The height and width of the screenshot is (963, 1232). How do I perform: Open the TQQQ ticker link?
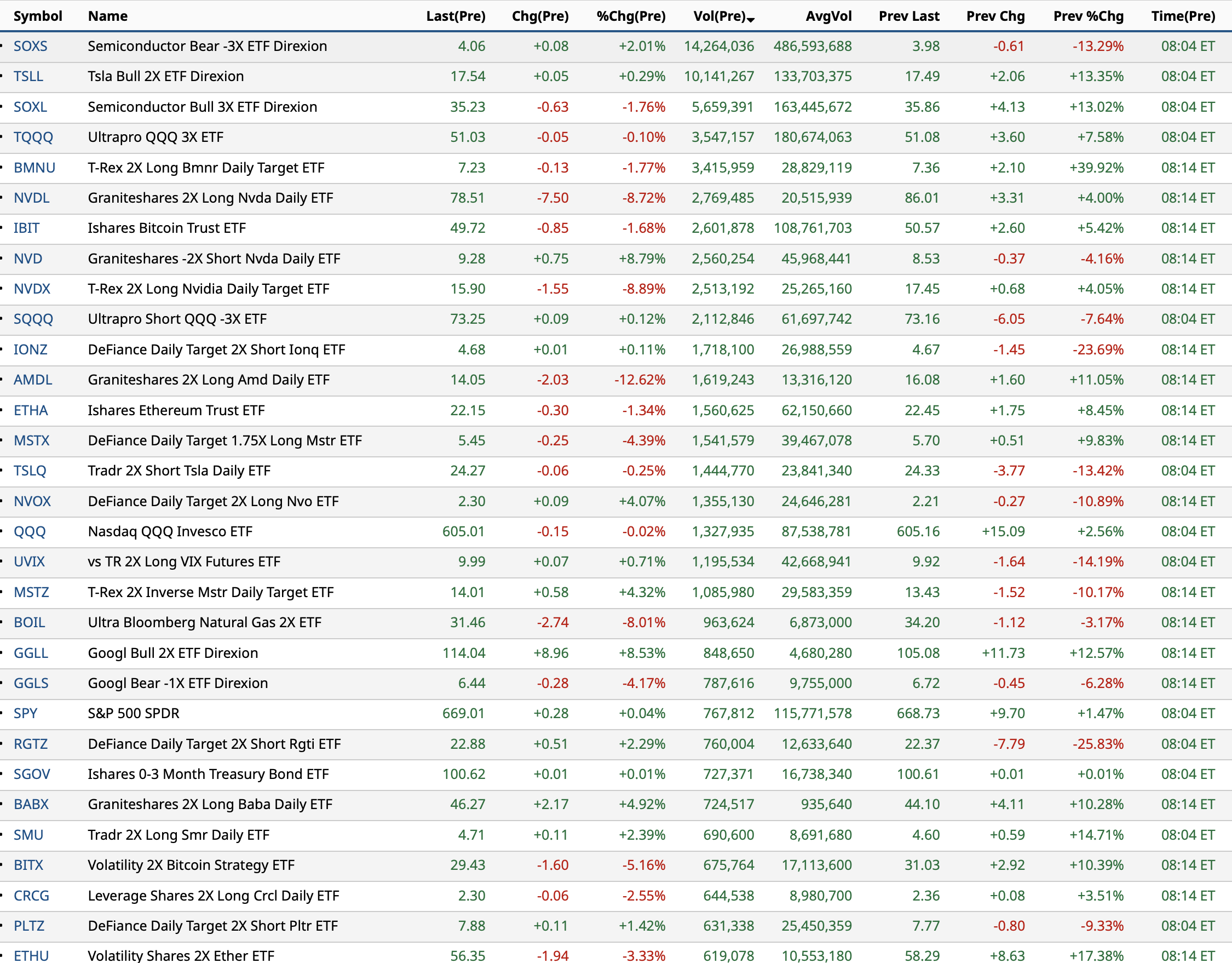click(33, 137)
